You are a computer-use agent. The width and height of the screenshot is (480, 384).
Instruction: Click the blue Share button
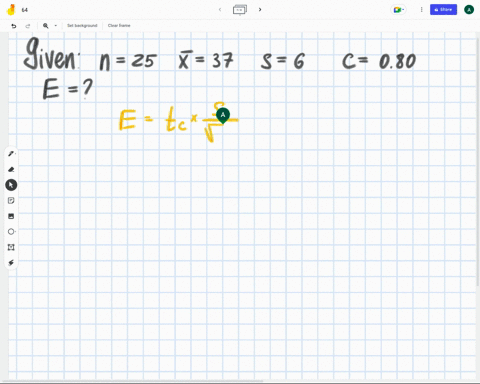(x=443, y=10)
